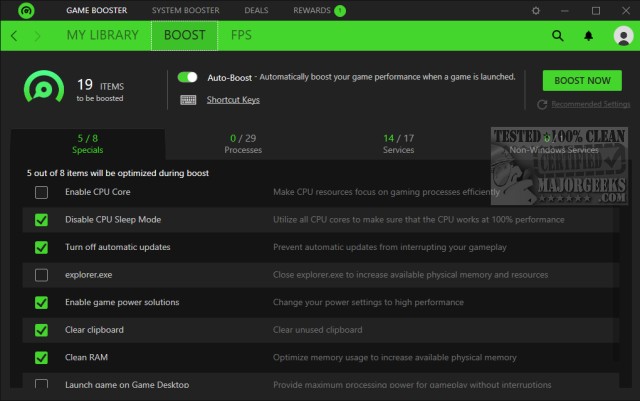The height and width of the screenshot is (401, 640).
Task: Check the Enable CPU Core checkbox
Action: click(41, 192)
